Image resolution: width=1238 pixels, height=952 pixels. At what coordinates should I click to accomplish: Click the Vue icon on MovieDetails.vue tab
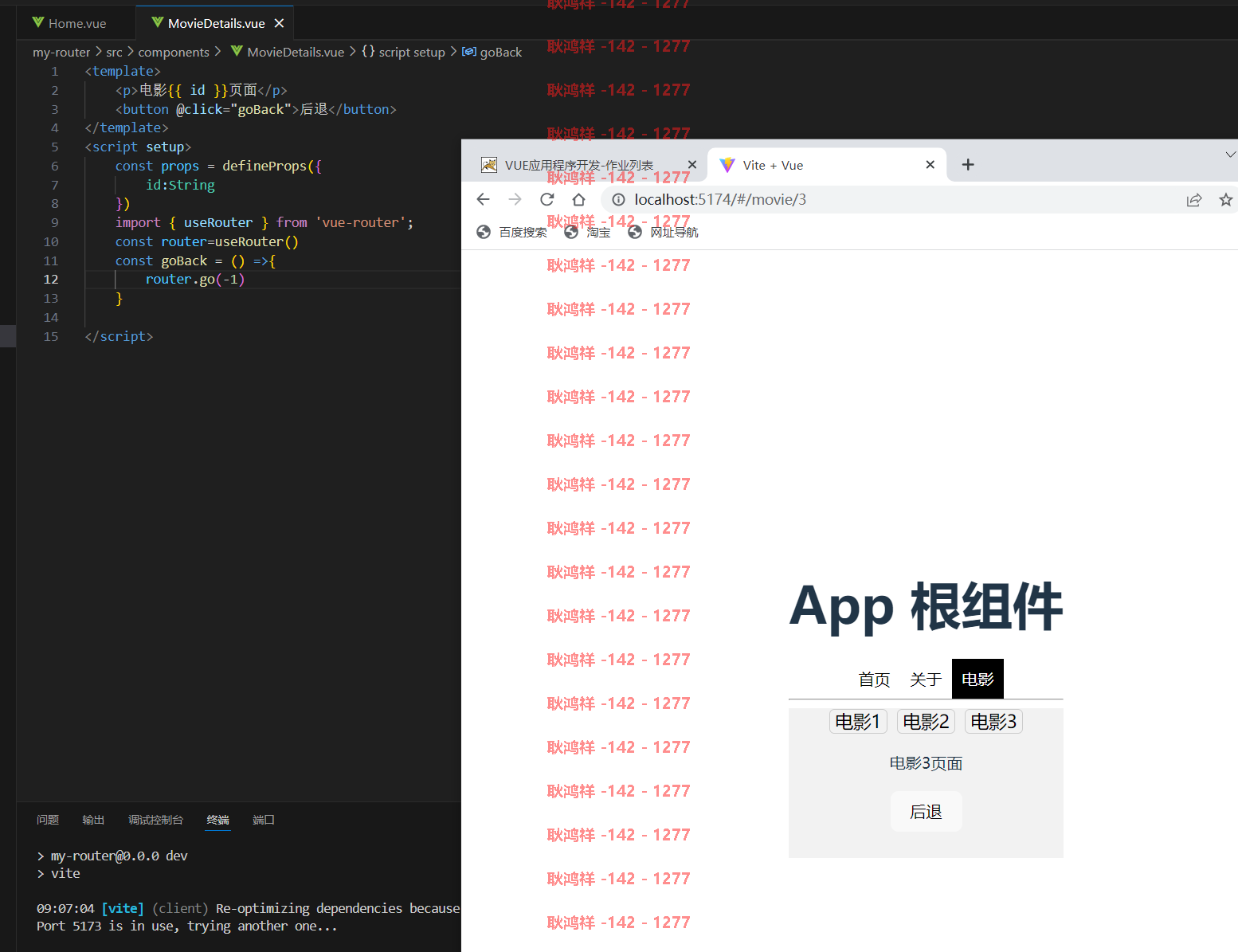tap(158, 22)
